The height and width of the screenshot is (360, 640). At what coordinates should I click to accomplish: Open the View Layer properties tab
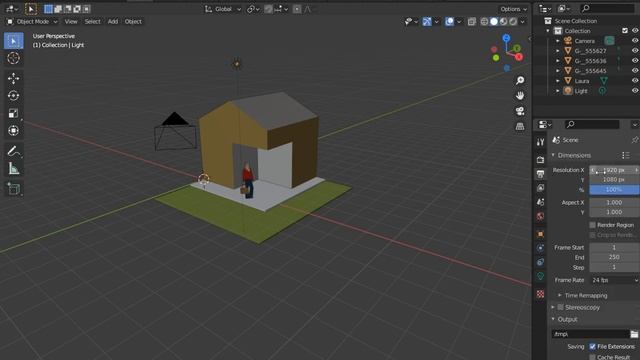pos(540,188)
